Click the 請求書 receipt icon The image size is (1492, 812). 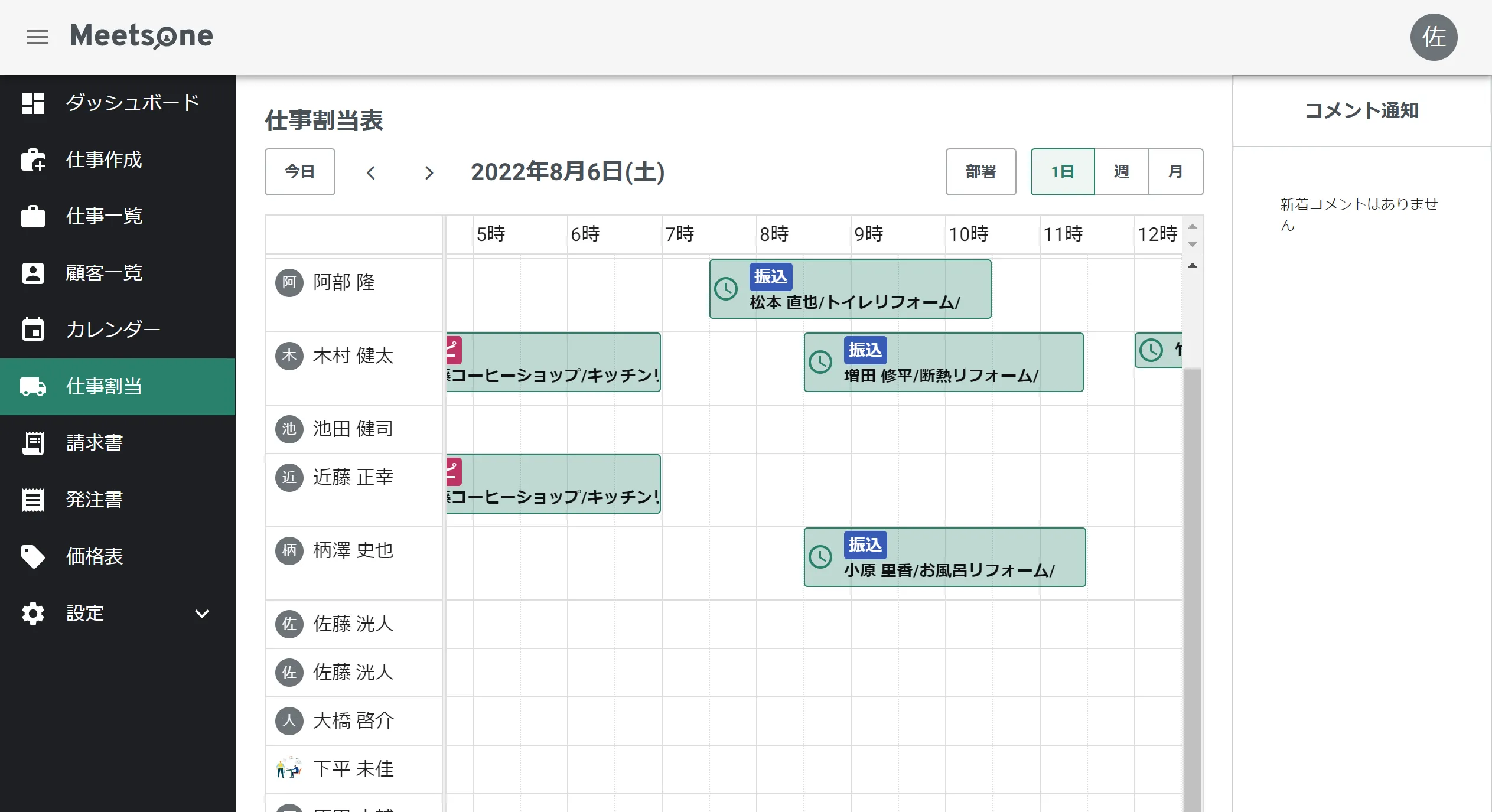33,443
